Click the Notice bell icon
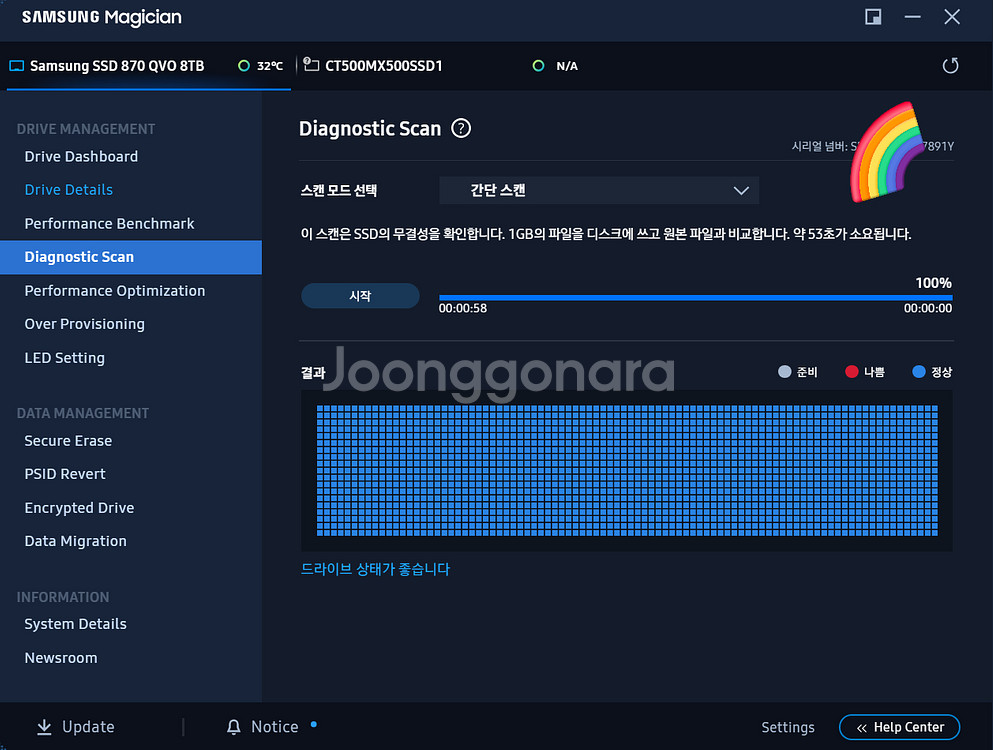Screen dimensions: 993x750 (234, 727)
